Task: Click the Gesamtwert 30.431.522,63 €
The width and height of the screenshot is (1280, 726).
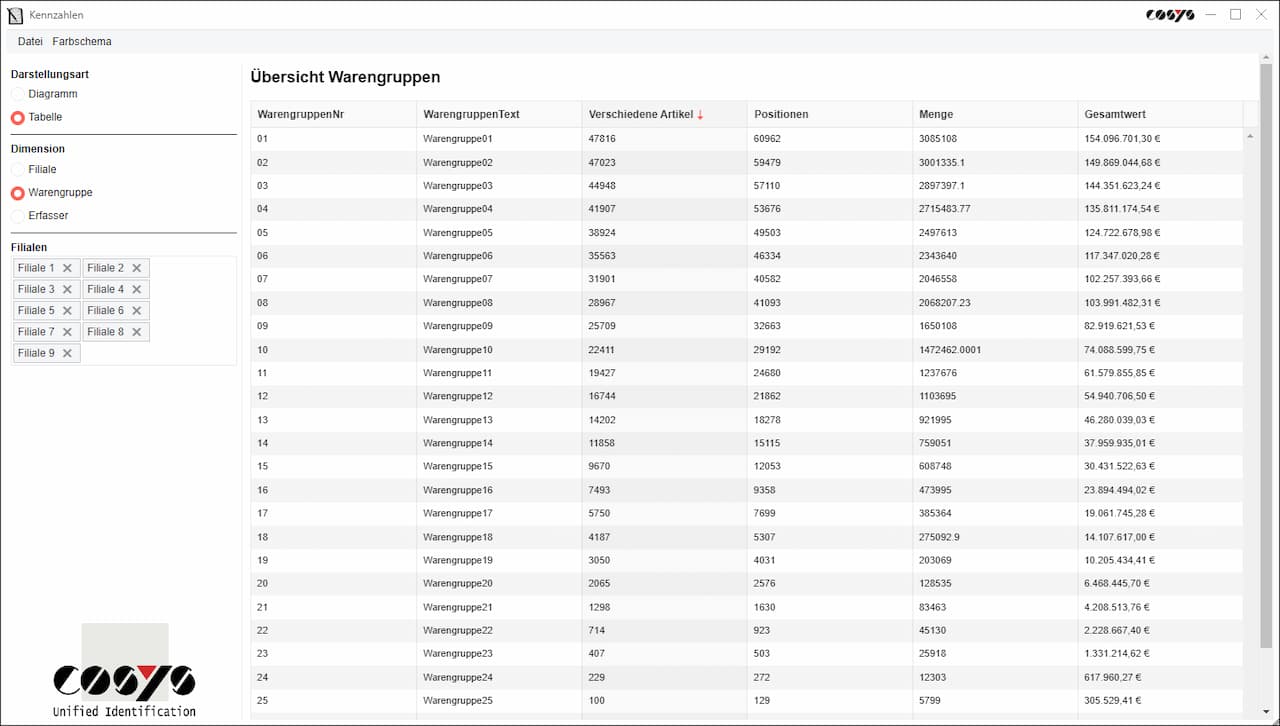Action: tap(1119, 466)
